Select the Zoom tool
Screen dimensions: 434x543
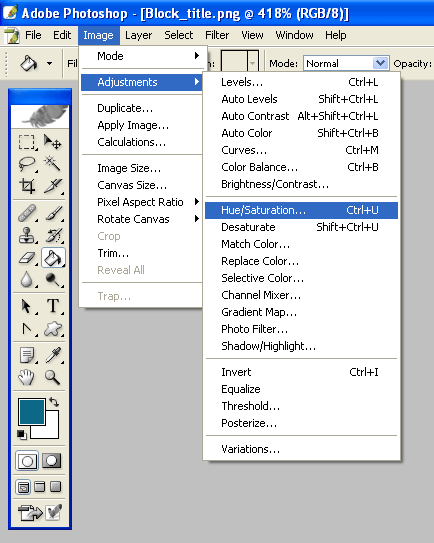[x=53, y=377]
